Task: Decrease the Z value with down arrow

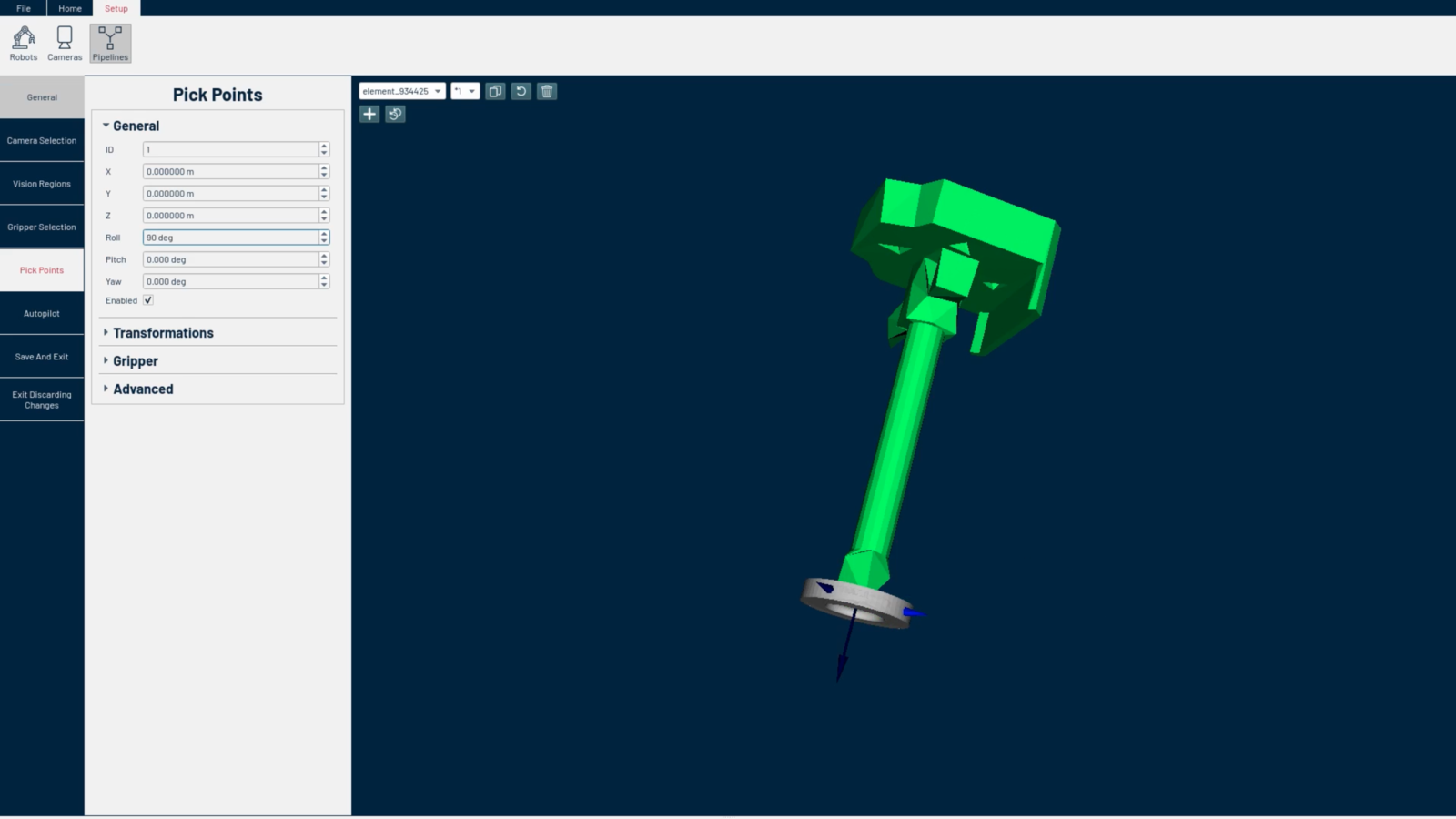Action: pyautogui.click(x=323, y=218)
